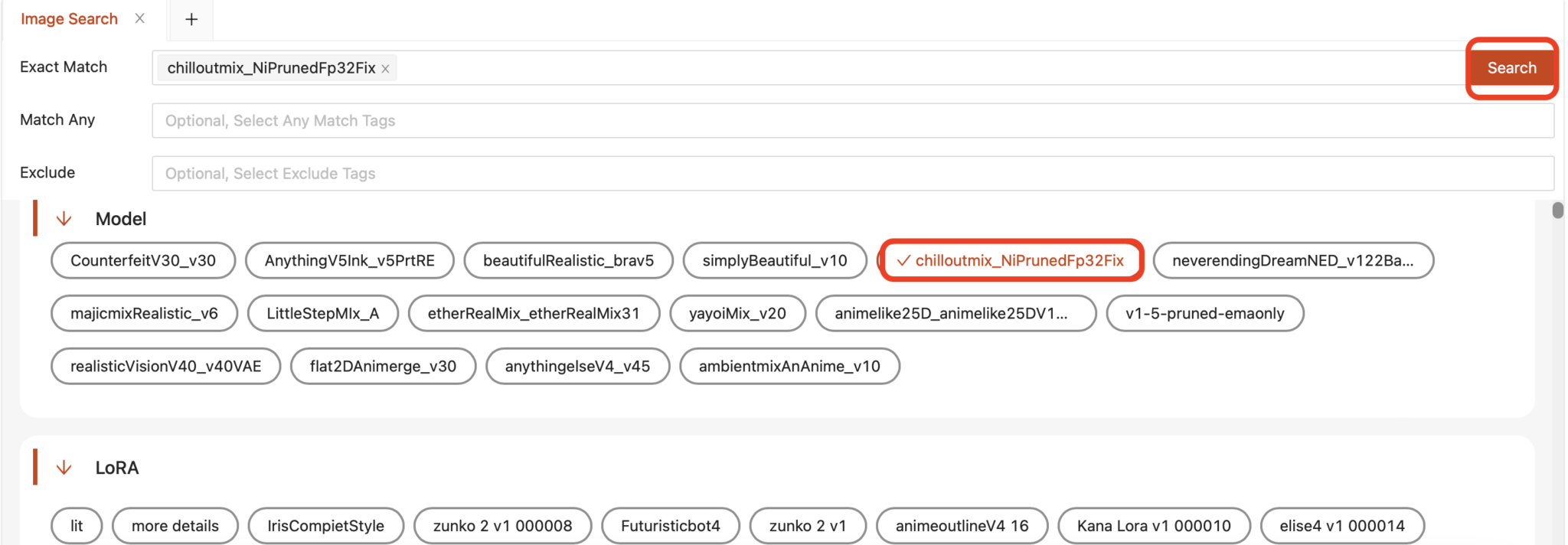This screenshot has width=1568, height=545.
Task: Toggle the CounterfeitV30_v30 model tag
Action: [143, 261]
